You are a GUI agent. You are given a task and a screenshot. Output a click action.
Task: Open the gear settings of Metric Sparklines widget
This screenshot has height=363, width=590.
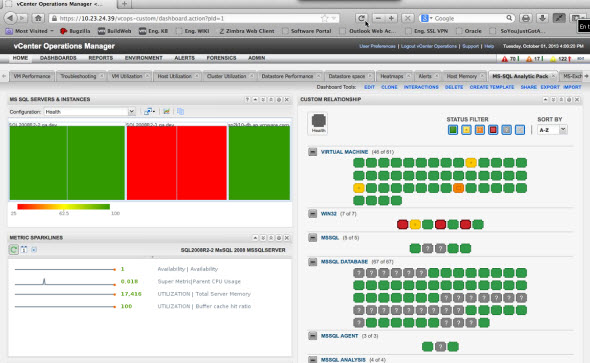[x=279, y=238]
